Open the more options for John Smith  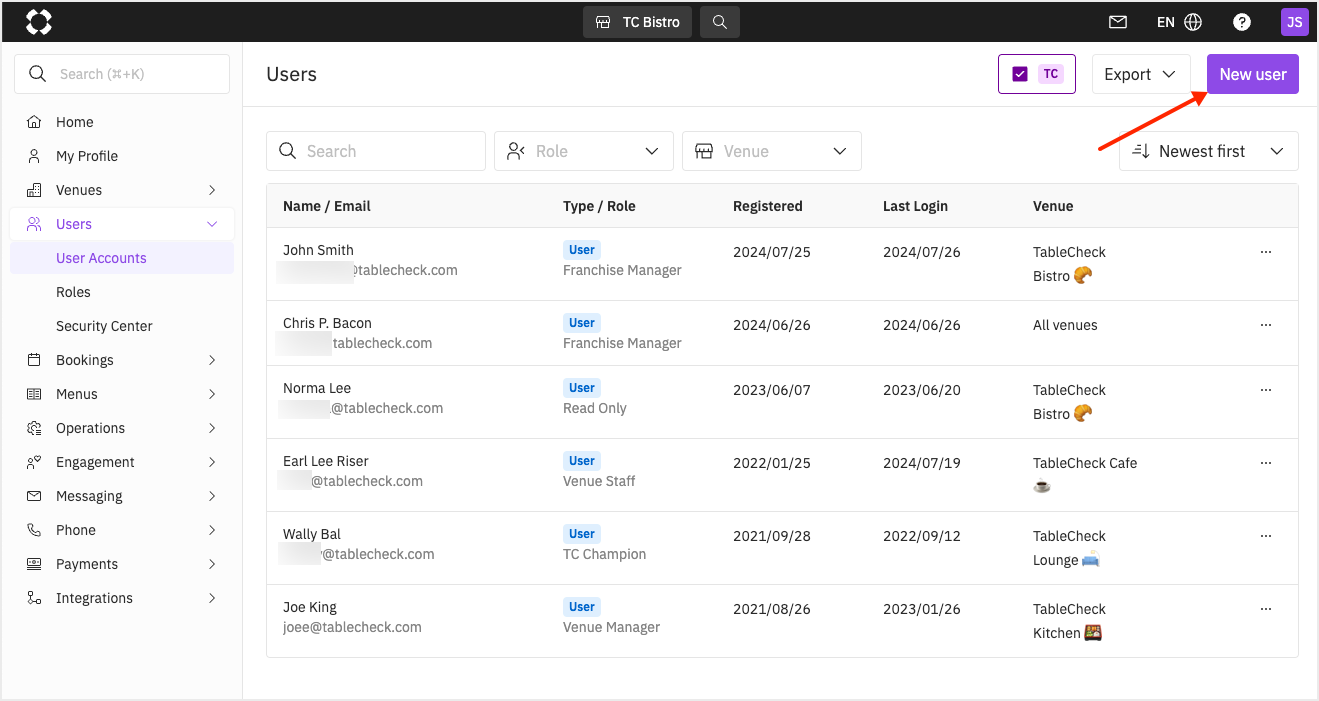pyautogui.click(x=1266, y=252)
